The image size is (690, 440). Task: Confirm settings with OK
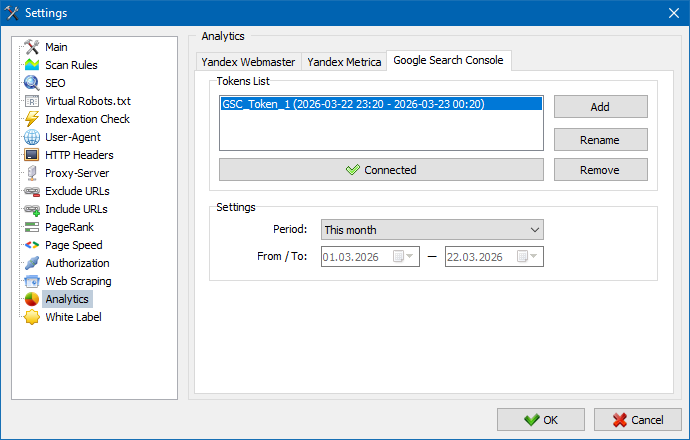coord(541,420)
